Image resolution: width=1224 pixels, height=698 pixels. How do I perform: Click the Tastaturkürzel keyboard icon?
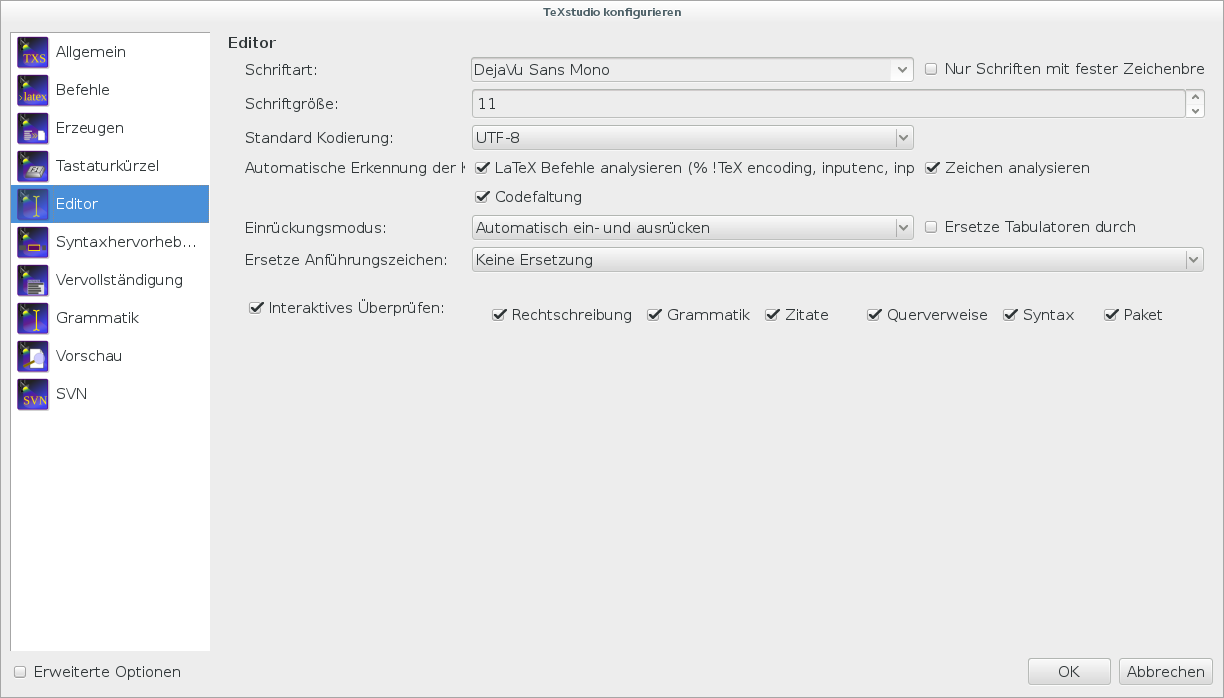33,166
